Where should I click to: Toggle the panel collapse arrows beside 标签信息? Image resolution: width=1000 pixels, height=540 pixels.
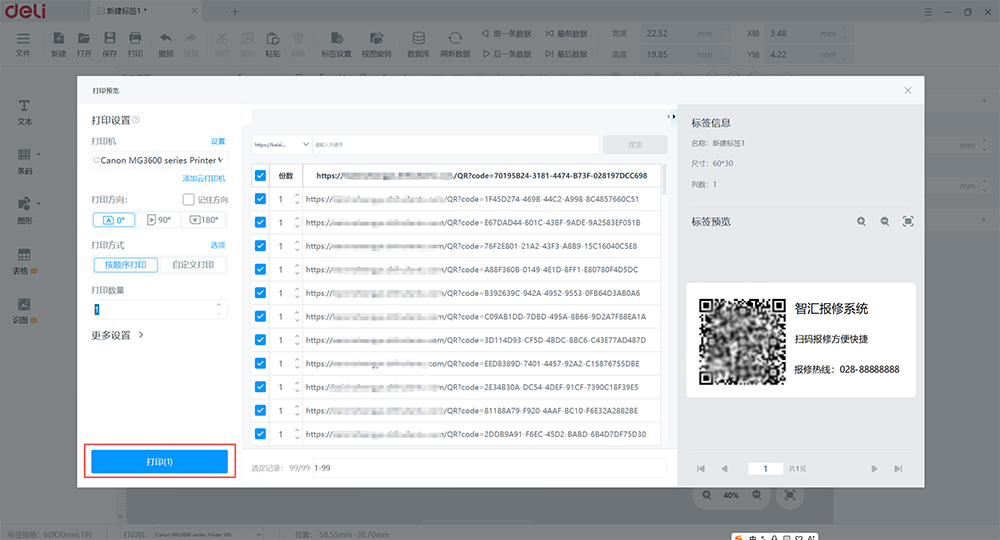coord(671,117)
